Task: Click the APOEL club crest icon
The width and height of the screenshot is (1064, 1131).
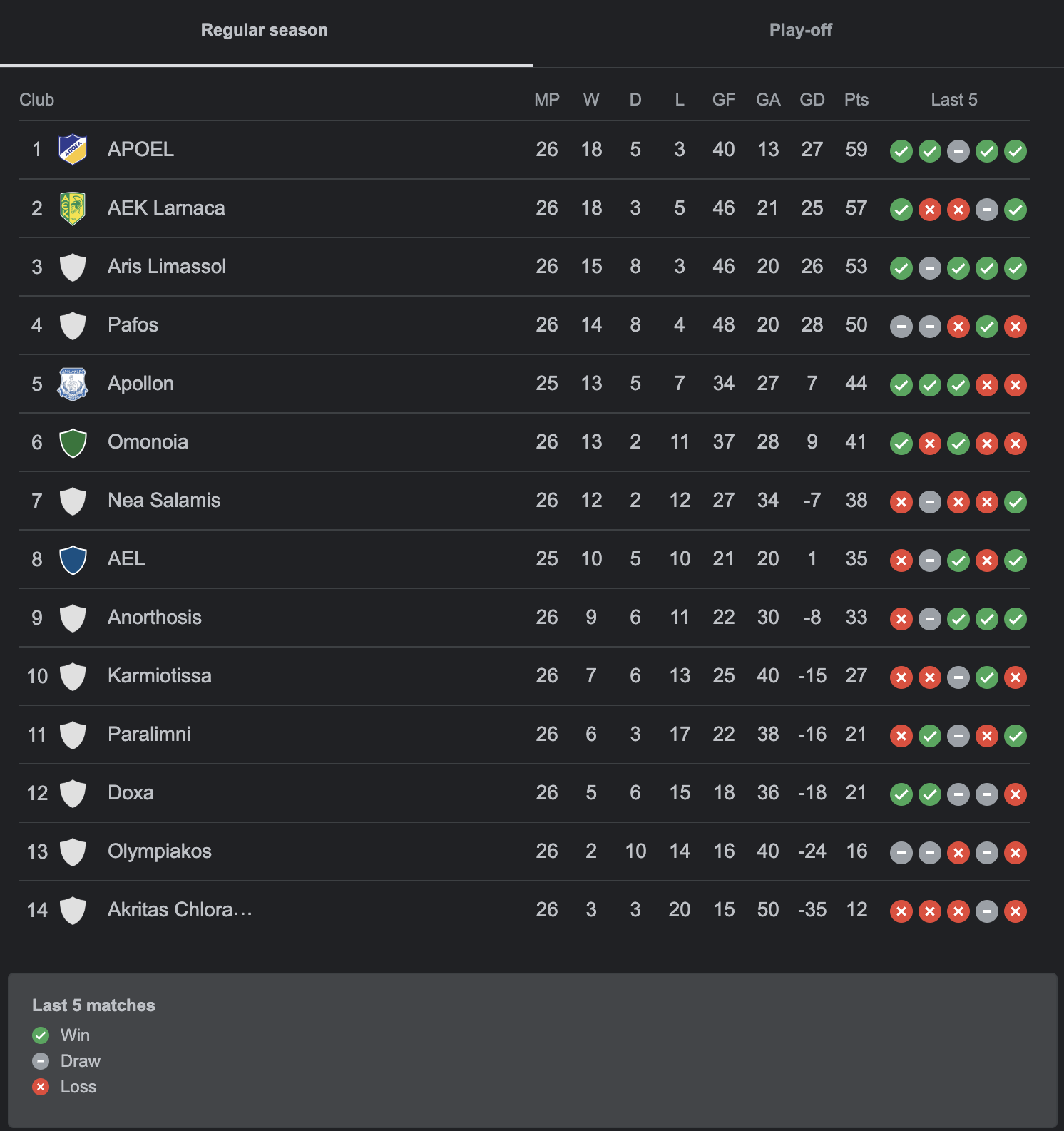Action: point(73,150)
